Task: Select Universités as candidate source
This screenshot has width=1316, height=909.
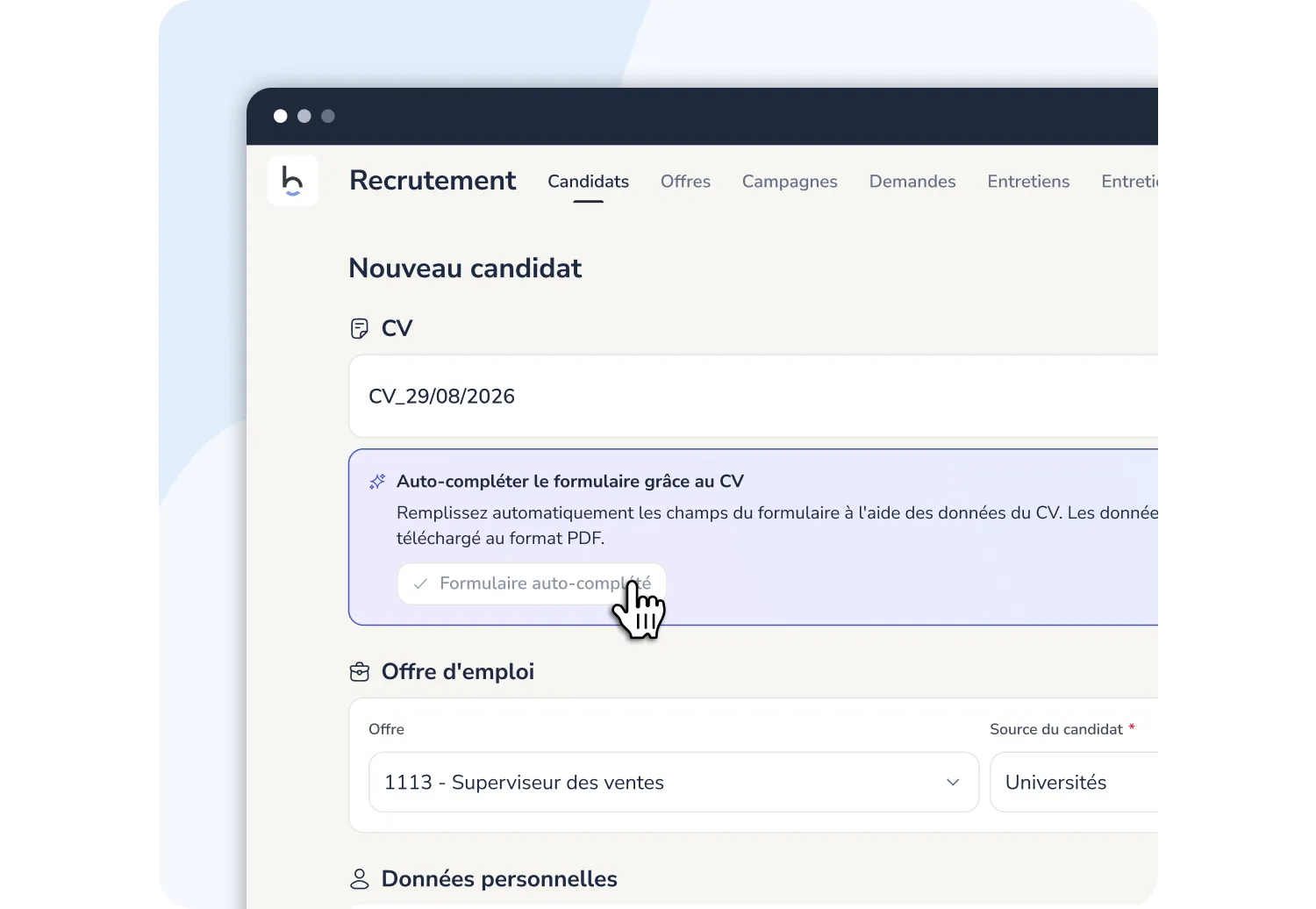Action: [x=1057, y=783]
